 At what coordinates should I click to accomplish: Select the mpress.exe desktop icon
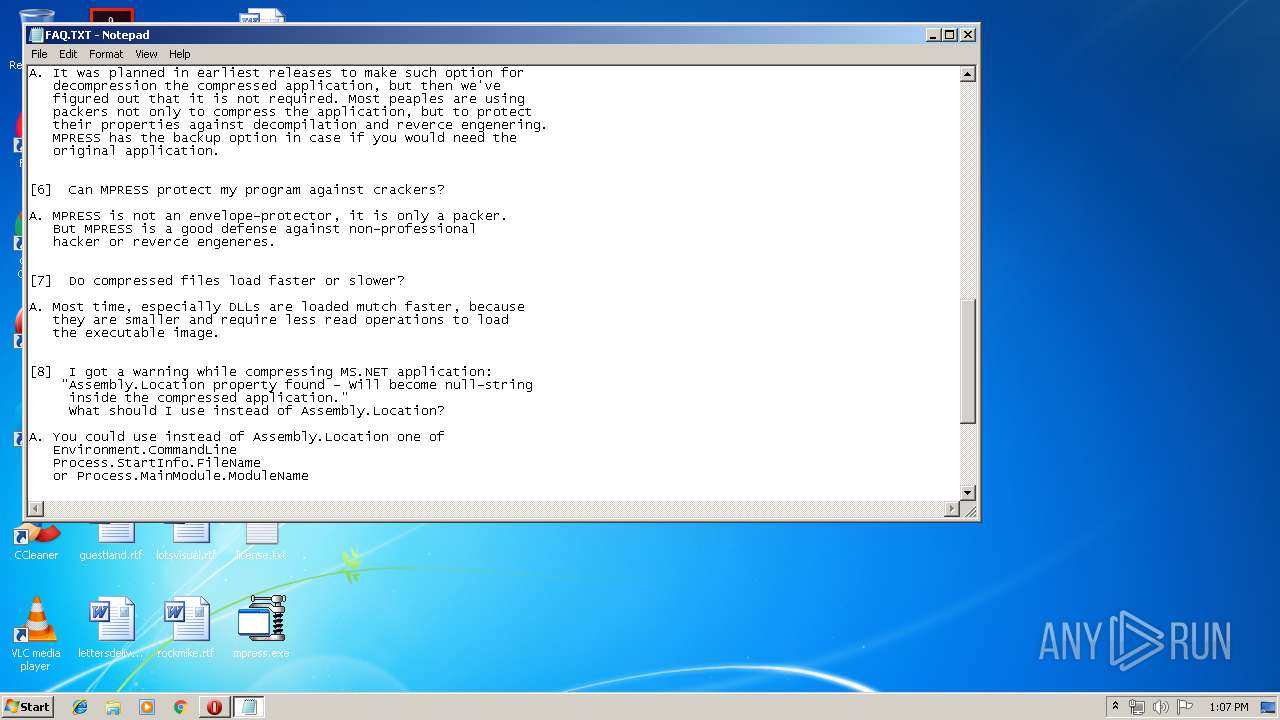tap(261, 628)
